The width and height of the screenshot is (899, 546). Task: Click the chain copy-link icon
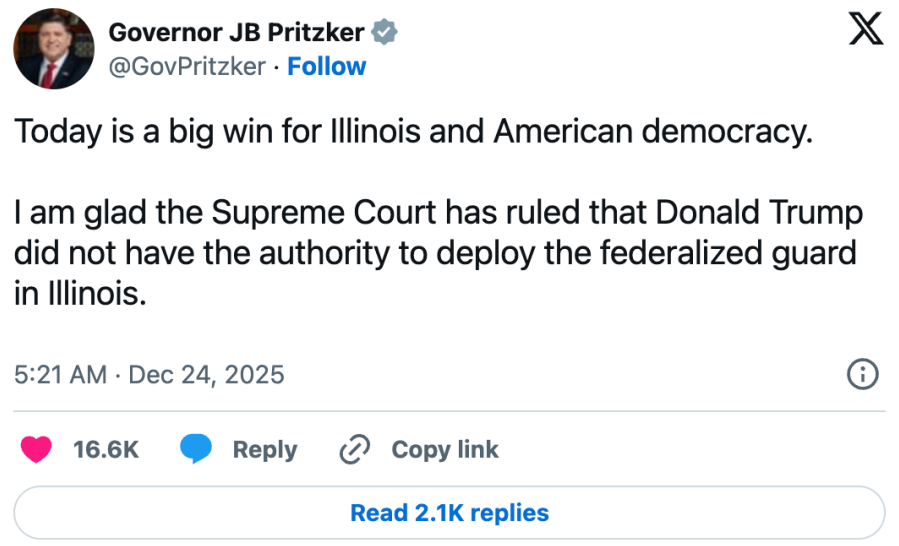coord(355,450)
